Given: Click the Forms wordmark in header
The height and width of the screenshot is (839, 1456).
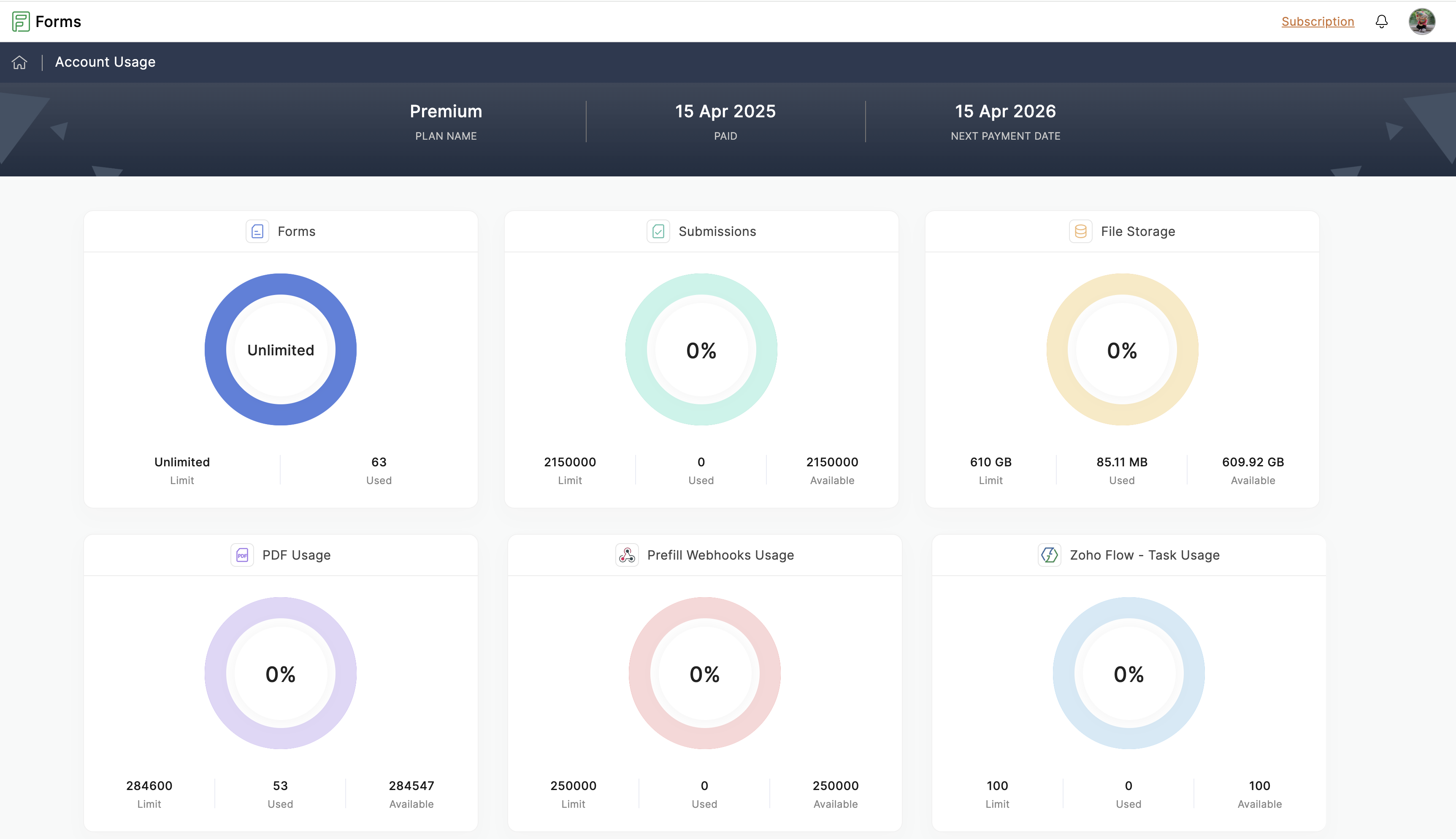Looking at the screenshot, I should (58, 22).
